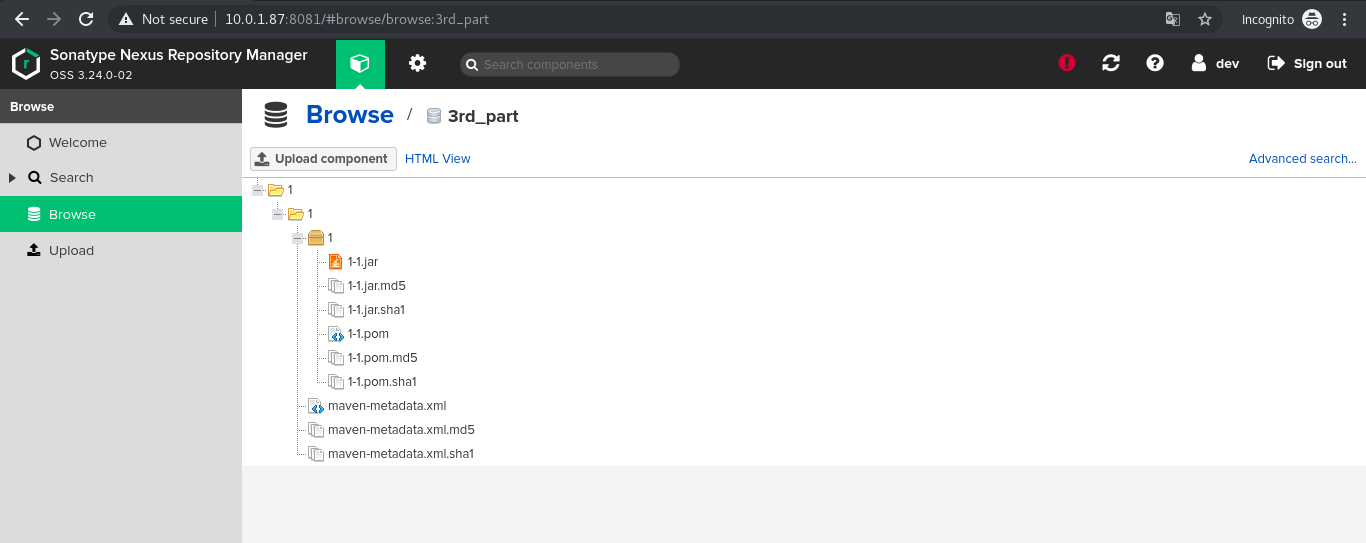The image size is (1366, 543).
Task: Click the Sonatype Nexus logo icon
Action: tap(25, 64)
